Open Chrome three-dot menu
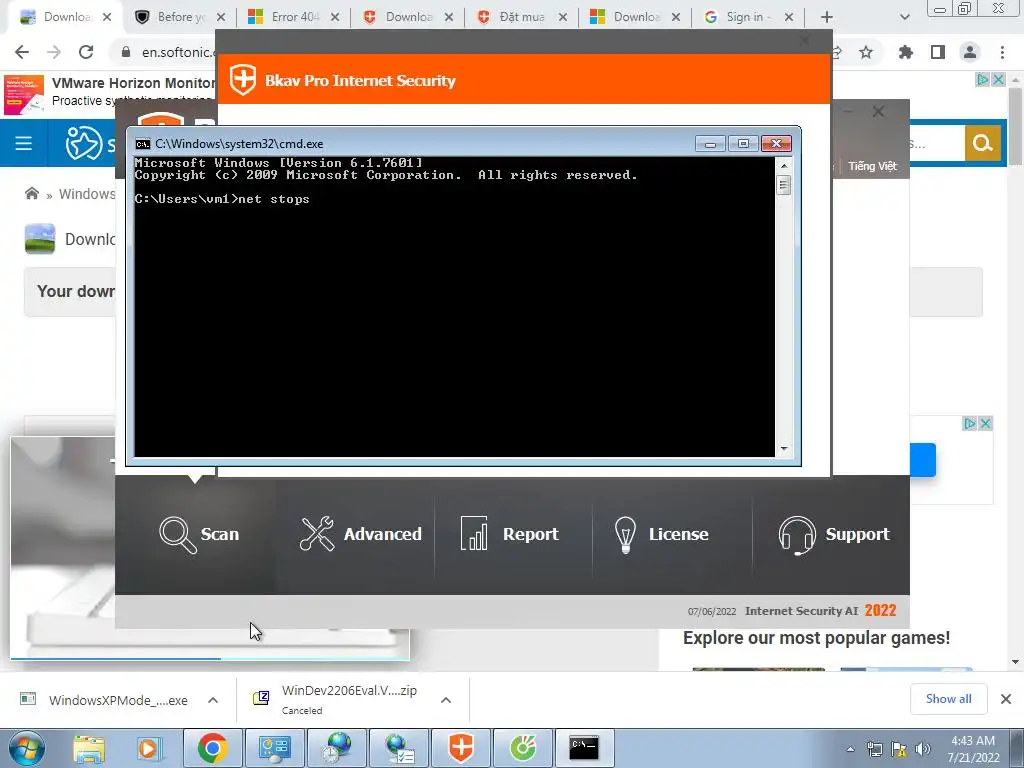 1002,52
